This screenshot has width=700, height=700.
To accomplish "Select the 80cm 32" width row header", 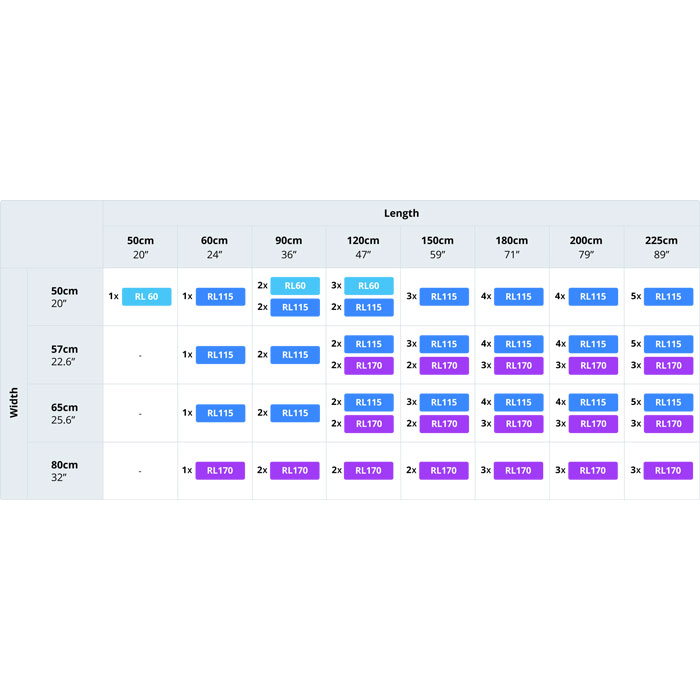I will click(65, 471).
